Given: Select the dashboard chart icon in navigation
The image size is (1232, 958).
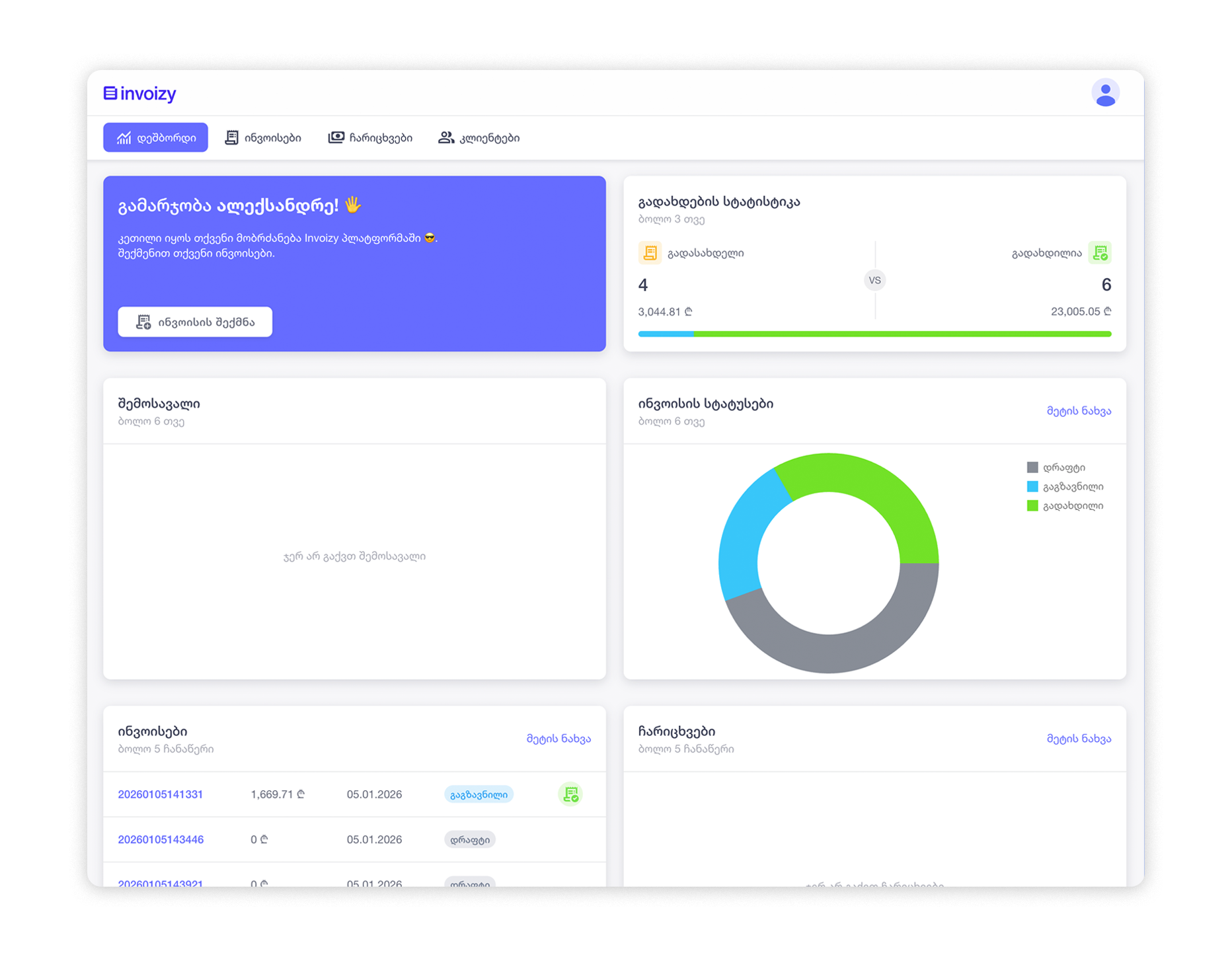Looking at the screenshot, I should (125, 137).
